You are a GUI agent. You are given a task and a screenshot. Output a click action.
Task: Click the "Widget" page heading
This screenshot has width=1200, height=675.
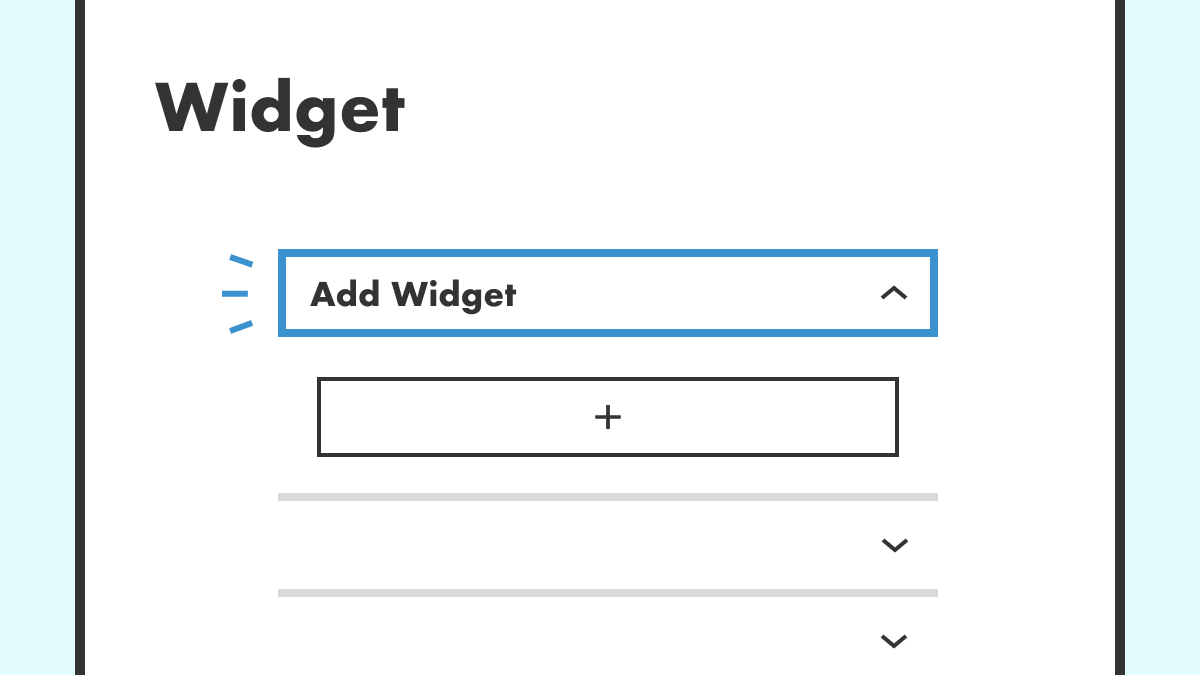[x=280, y=109]
